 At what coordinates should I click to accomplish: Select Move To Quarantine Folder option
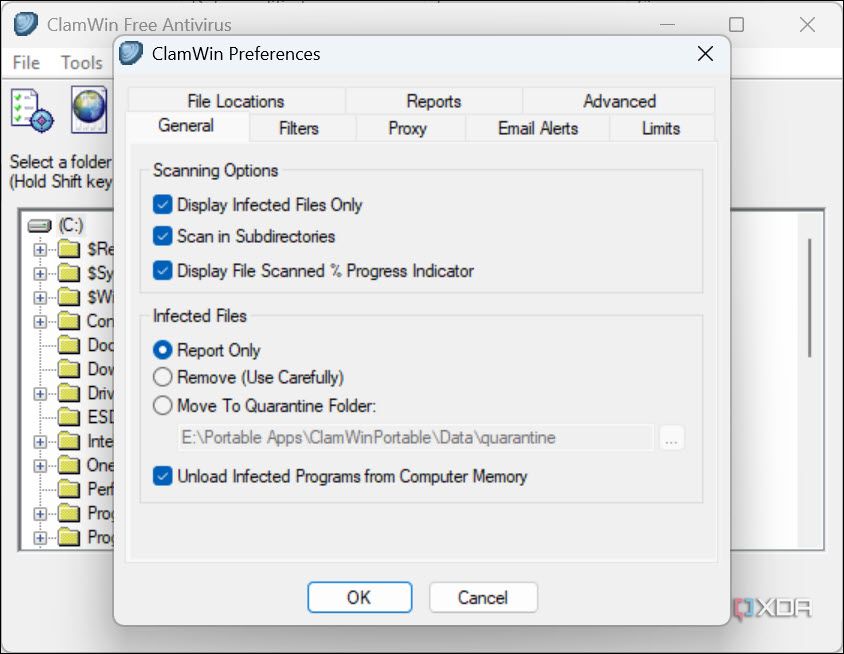click(163, 405)
